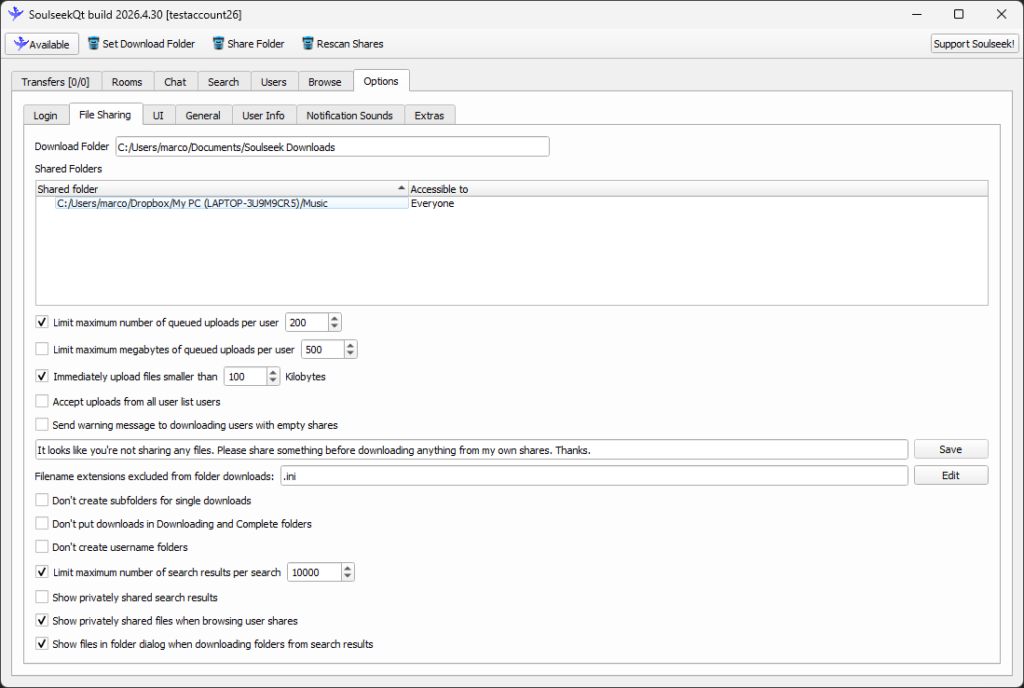Viewport: 1024px width, 688px height.
Task: Enable accept uploads from user list users
Action: (x=42, y=401)
